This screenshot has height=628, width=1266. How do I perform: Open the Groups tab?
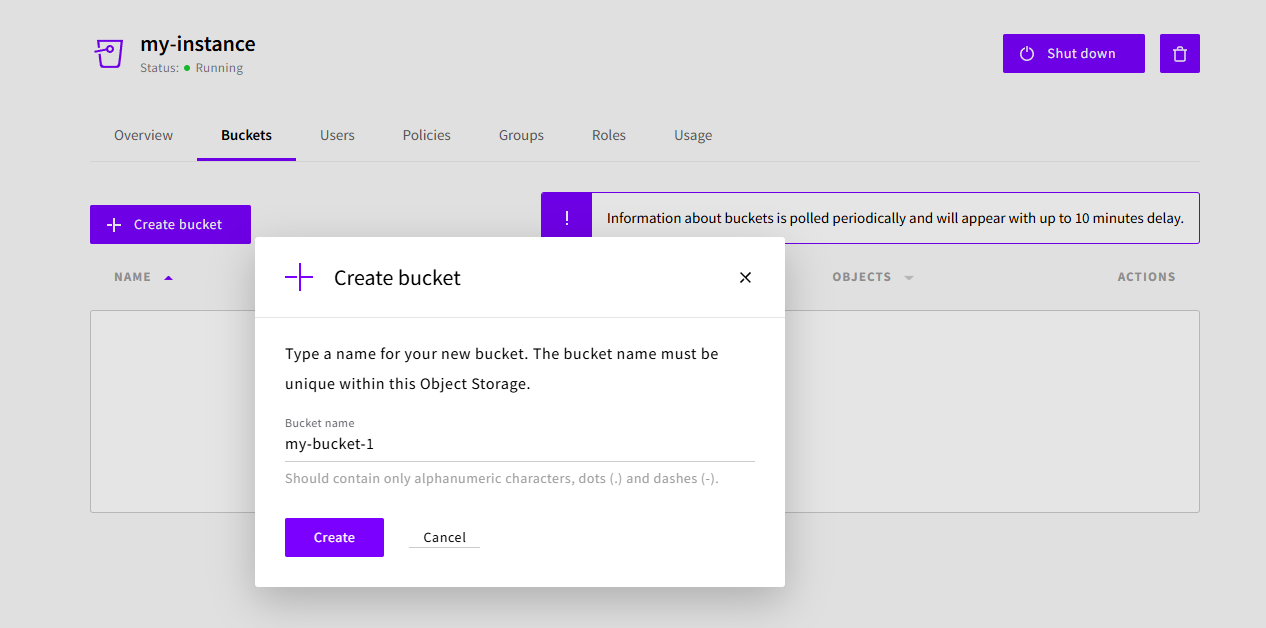pos(520,135)
